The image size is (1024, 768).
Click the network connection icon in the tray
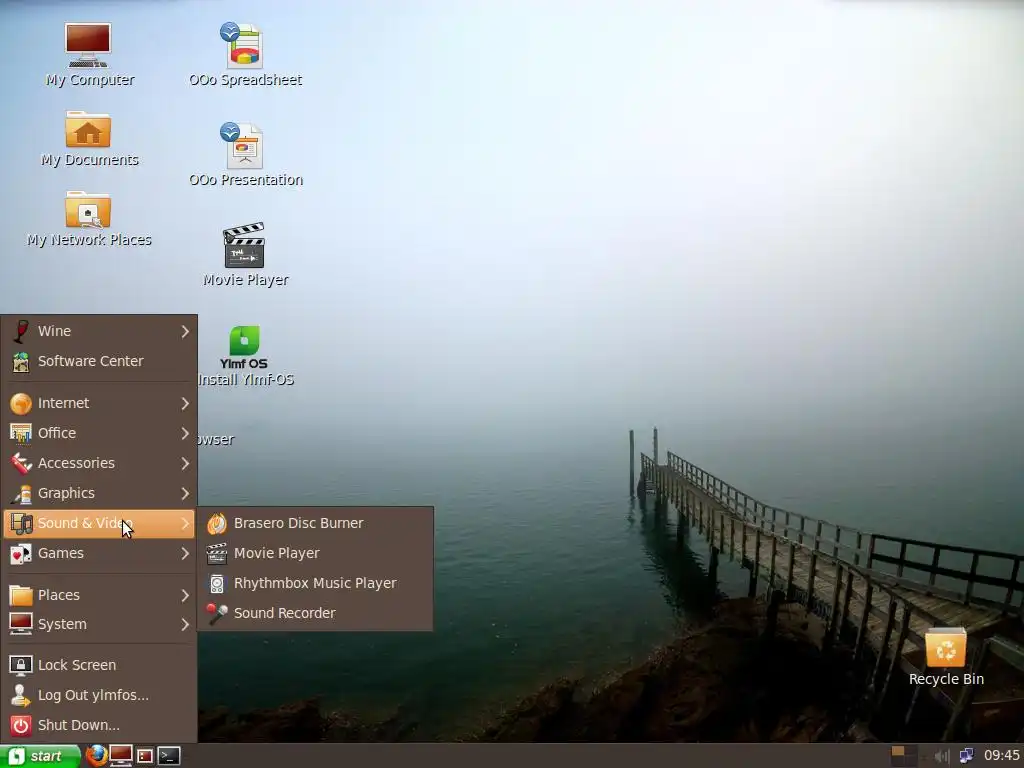[x=967, y=756]
